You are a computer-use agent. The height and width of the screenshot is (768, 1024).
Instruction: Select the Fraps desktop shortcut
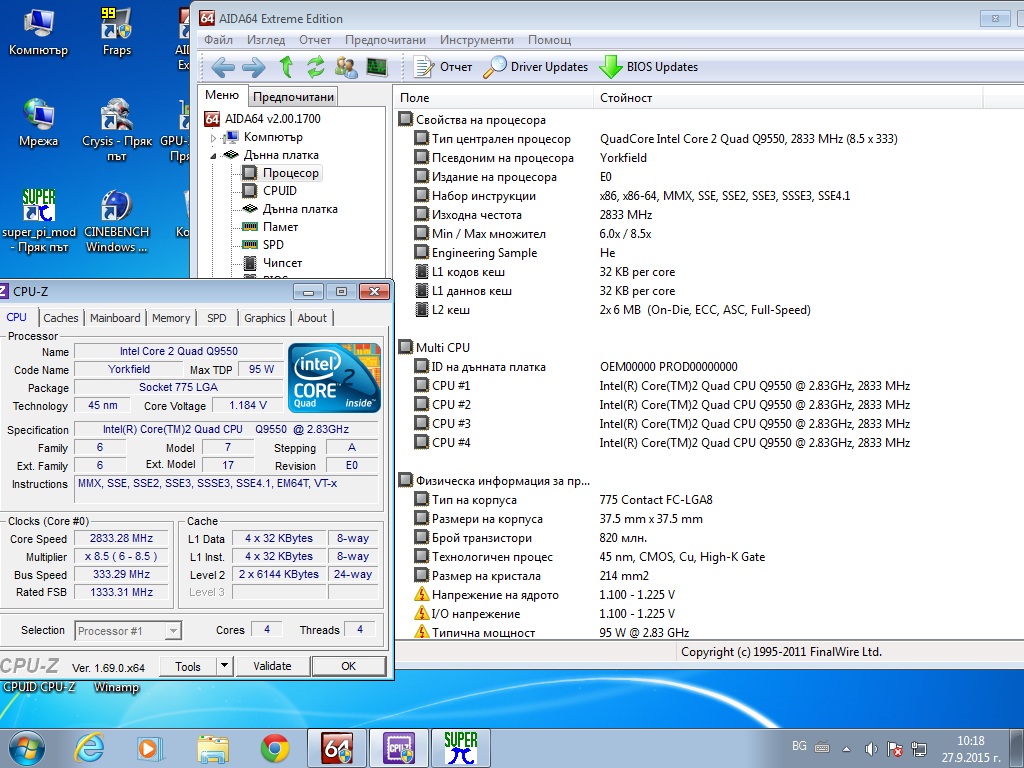point(117,33)
